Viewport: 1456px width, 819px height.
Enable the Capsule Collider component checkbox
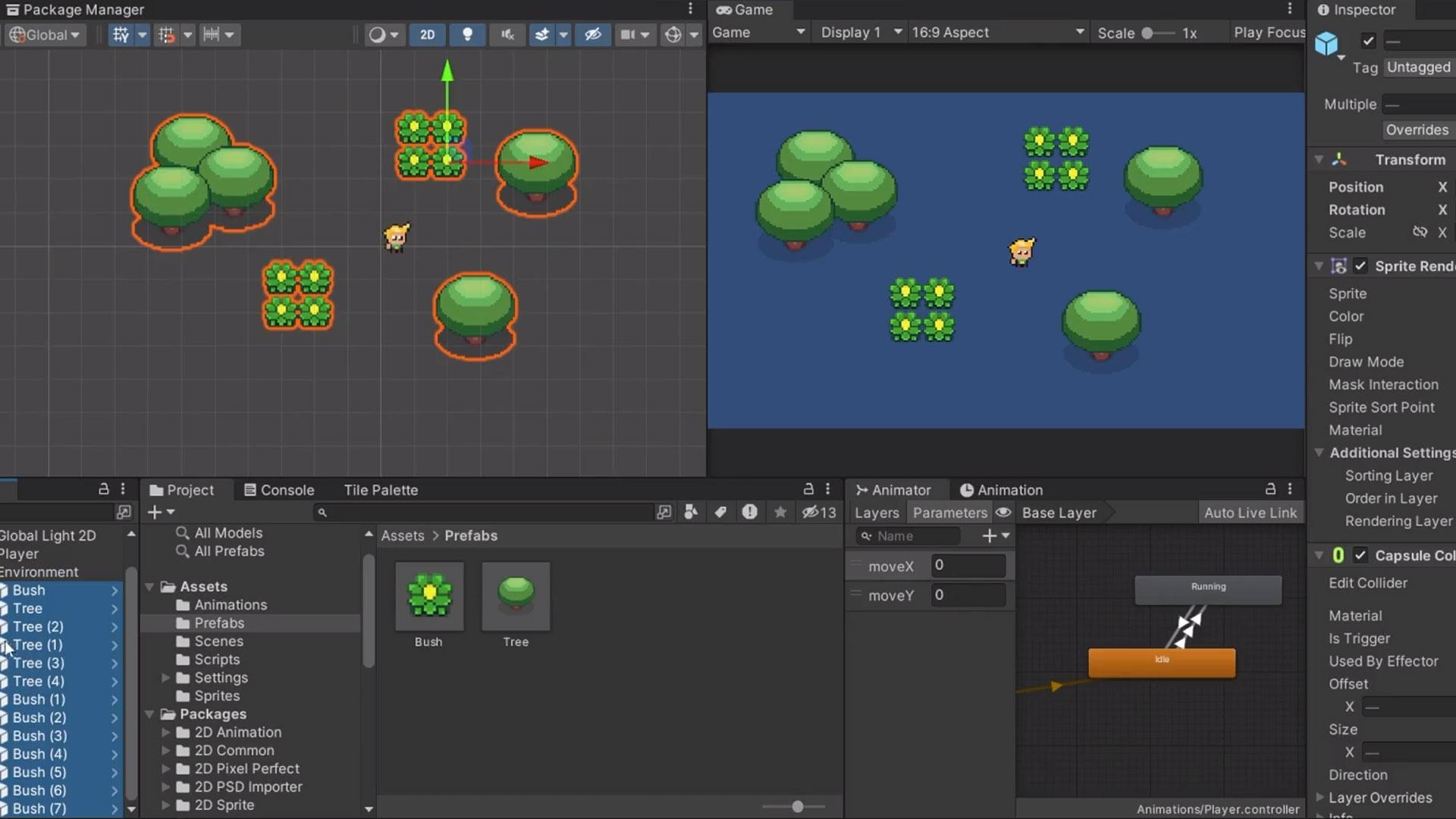click(1360, 554)
